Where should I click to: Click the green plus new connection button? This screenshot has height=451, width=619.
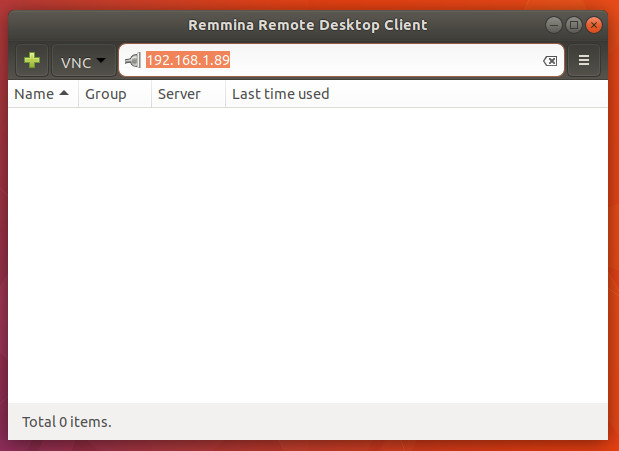(32, 61)
